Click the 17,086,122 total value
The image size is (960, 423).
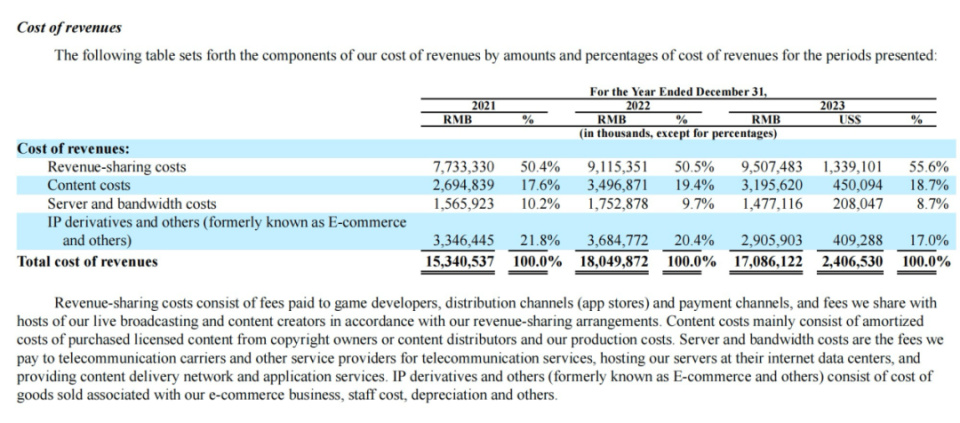pyautogui.click(x=772, y=261)
